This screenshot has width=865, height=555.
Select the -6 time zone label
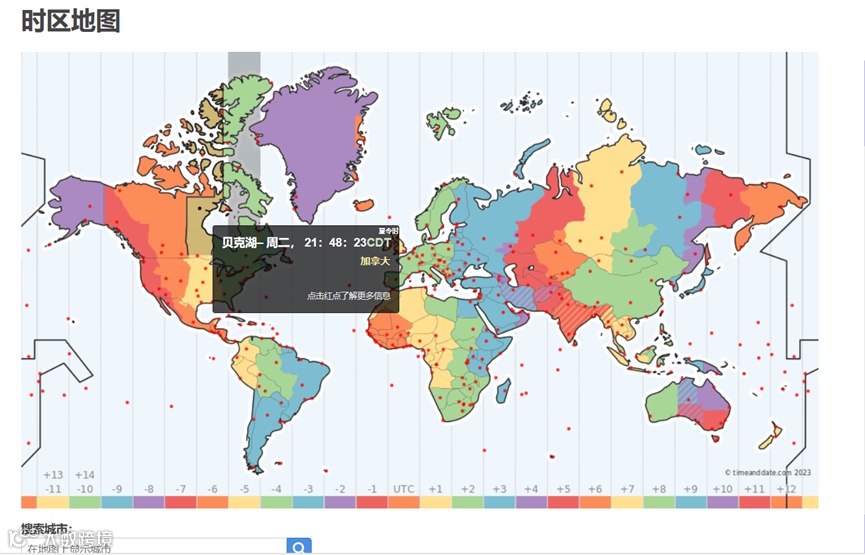(212, 489)
